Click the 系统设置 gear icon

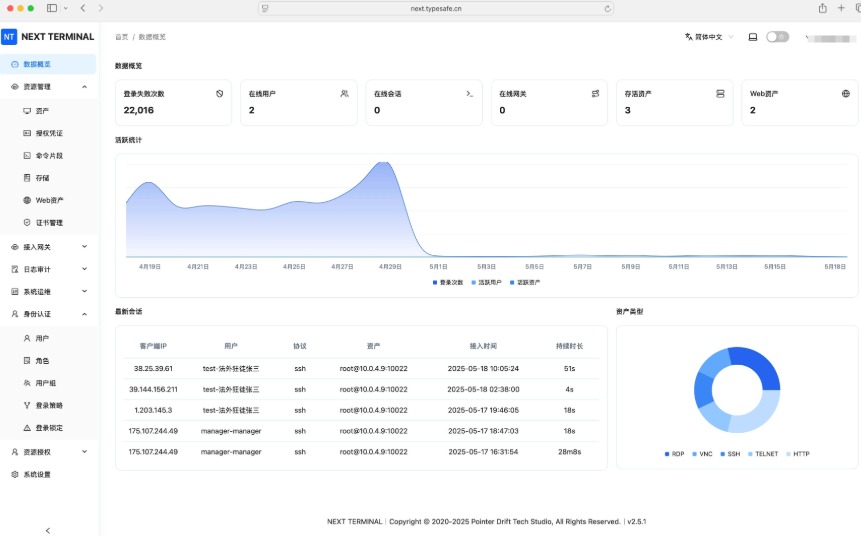(x=15, y=474)
